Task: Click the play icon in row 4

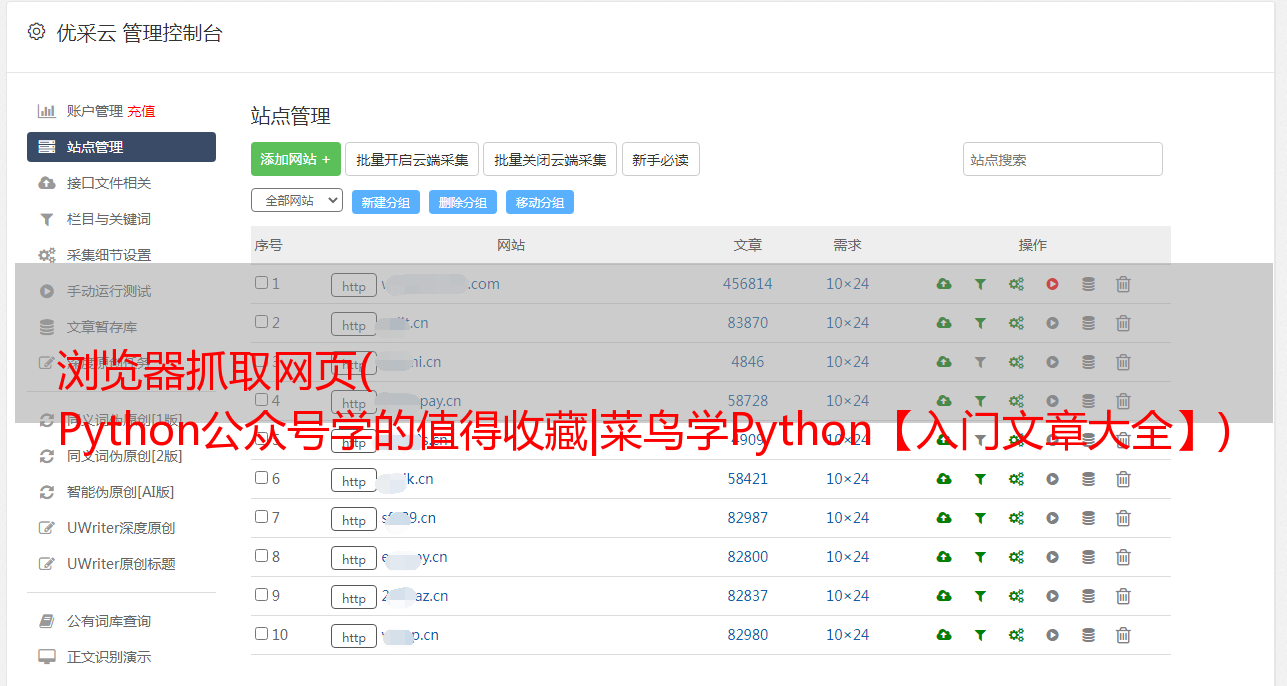Action: tap(1052, 401)
